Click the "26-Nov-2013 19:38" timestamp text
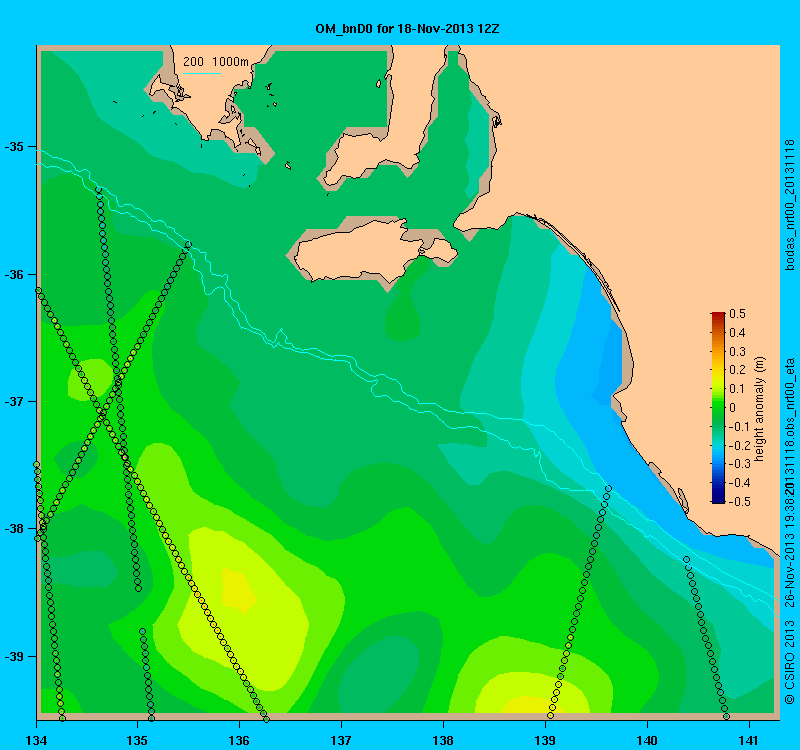This screenshot has width=800, height=750. [x=789, y=553]
